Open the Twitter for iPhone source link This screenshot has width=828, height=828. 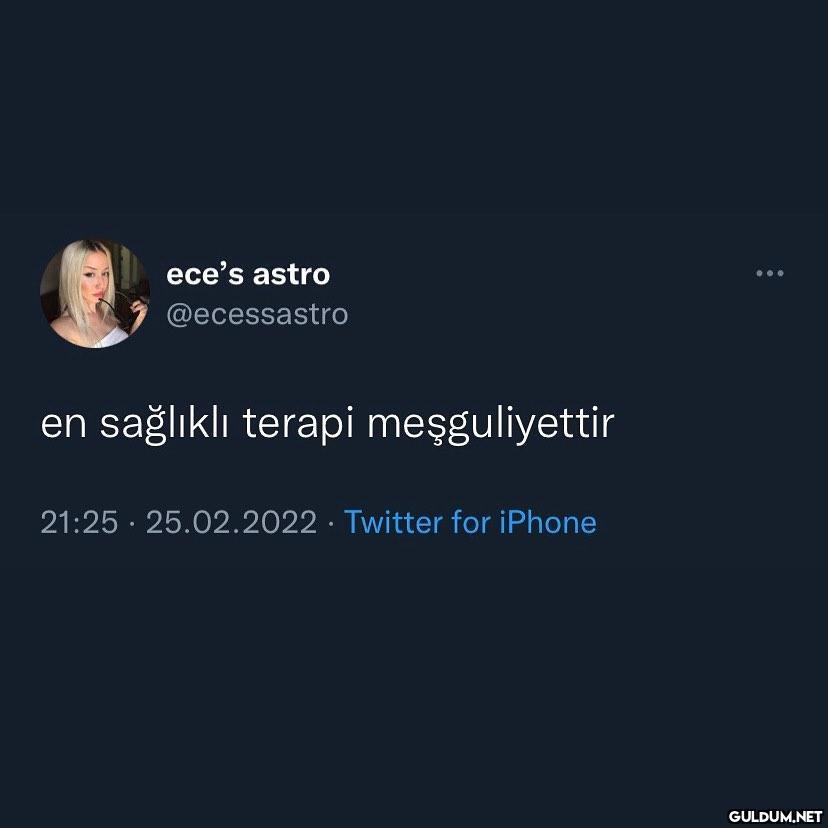(x=470, y=522)
